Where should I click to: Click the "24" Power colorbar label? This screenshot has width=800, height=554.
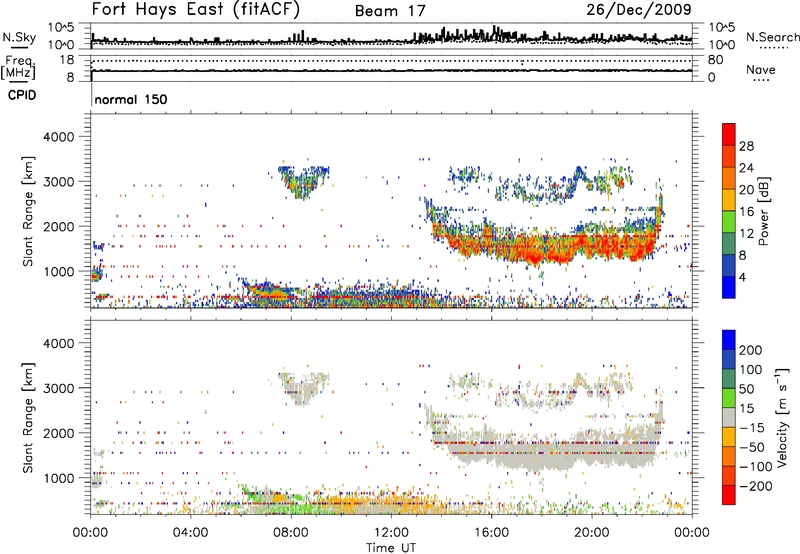coord(746,168)
